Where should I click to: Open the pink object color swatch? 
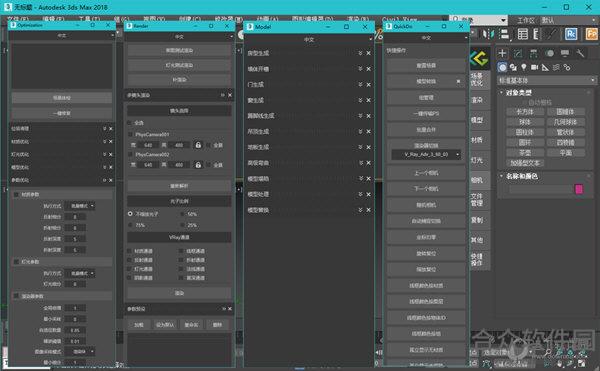click(x=579, y=189)
